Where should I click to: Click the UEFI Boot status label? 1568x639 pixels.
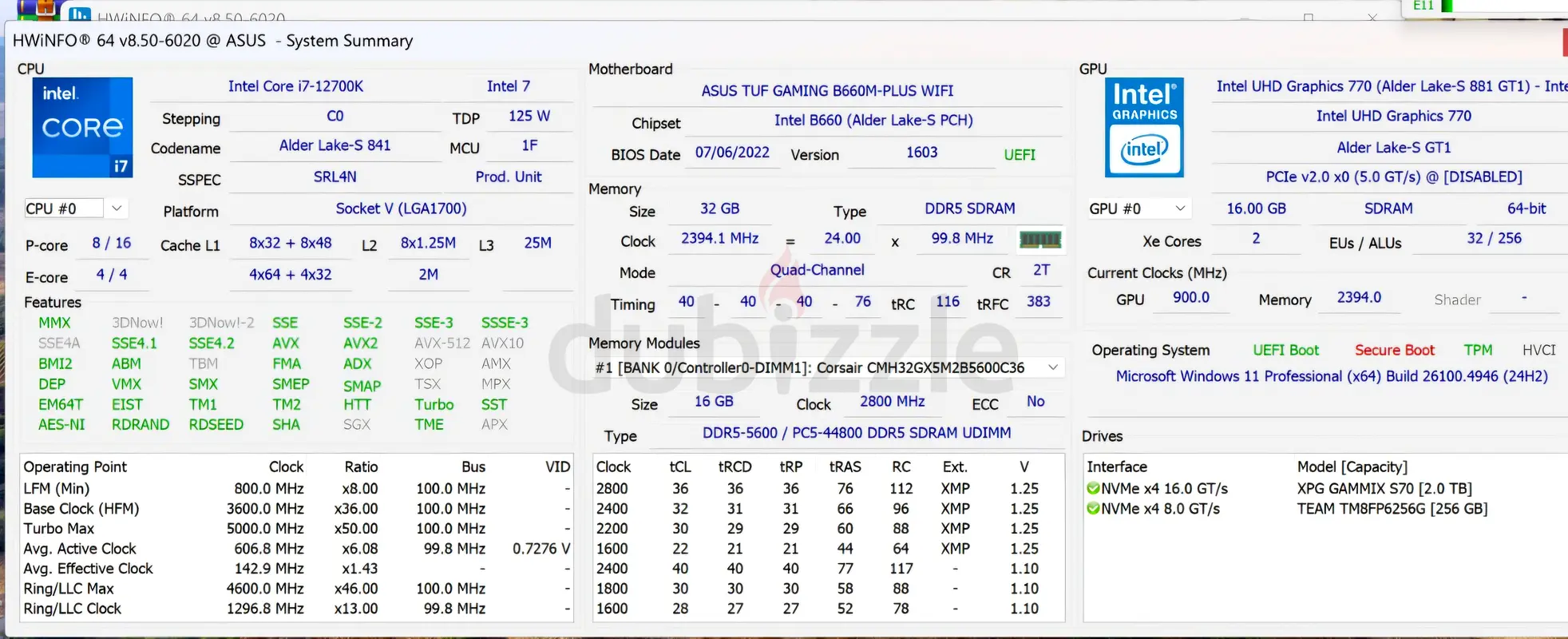point(1285,350)
